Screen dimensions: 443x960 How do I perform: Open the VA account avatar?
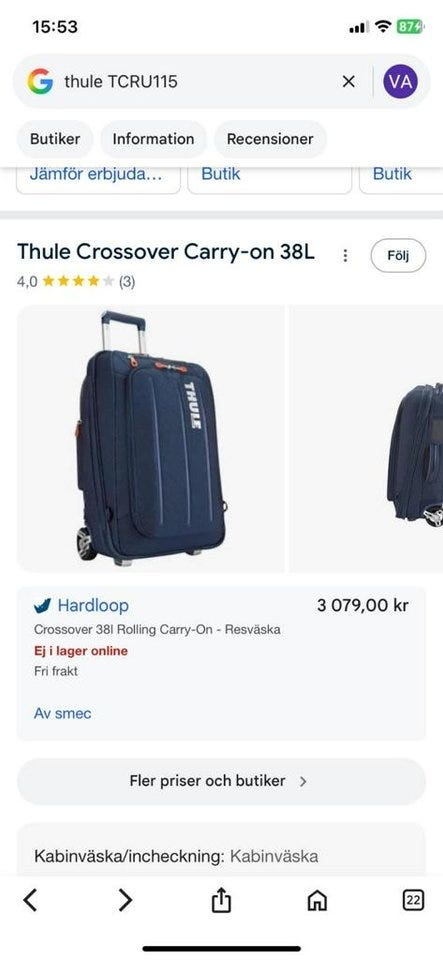click(400, 81)
